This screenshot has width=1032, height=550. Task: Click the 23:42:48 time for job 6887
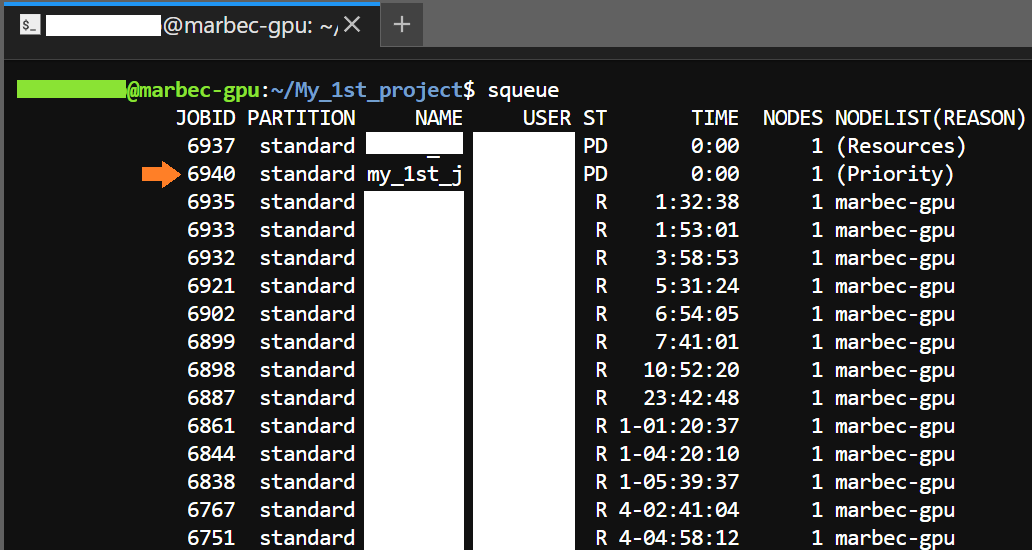(691, 398)
